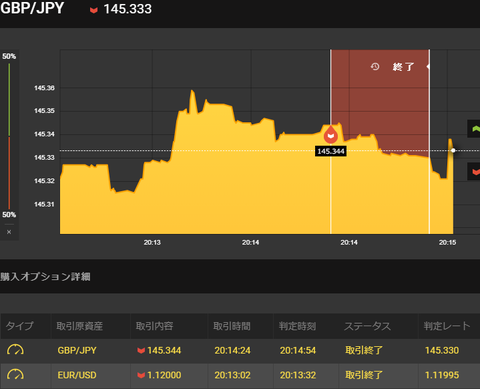Screen dimensions: 480x389
Task: Click the 145.330 settlement rate cell
Action: point(442,350)
